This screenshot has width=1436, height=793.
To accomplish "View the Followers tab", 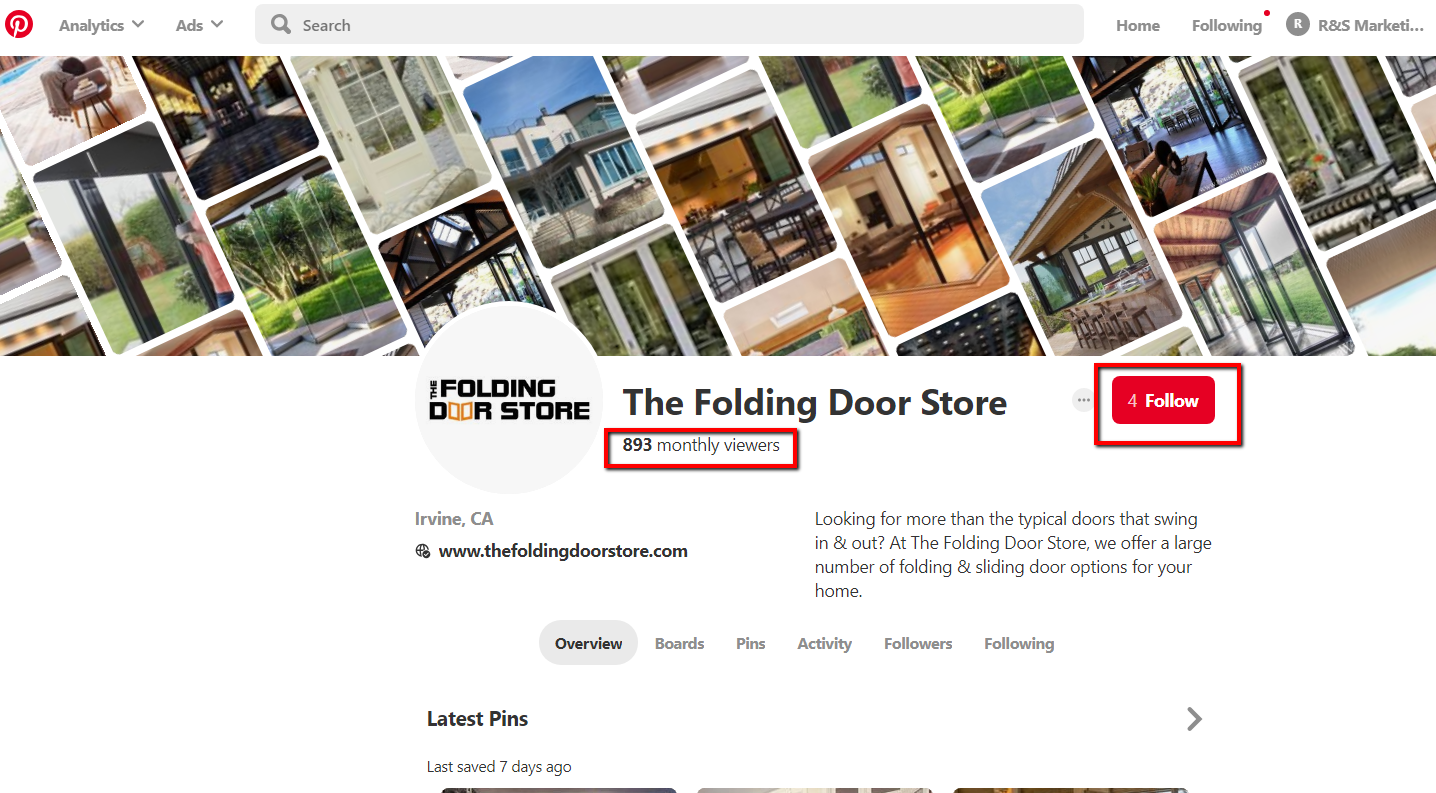I will [918, 643].
